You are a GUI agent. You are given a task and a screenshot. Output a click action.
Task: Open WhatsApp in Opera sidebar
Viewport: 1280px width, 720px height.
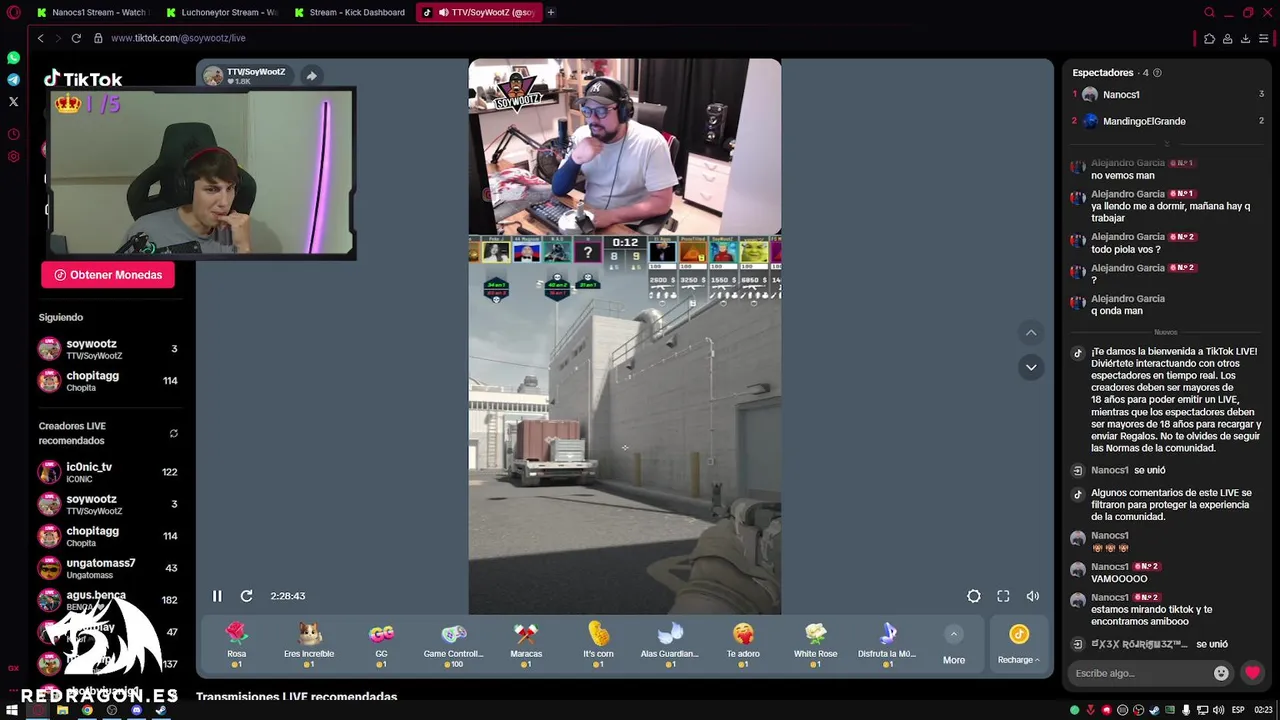point(13,58)
